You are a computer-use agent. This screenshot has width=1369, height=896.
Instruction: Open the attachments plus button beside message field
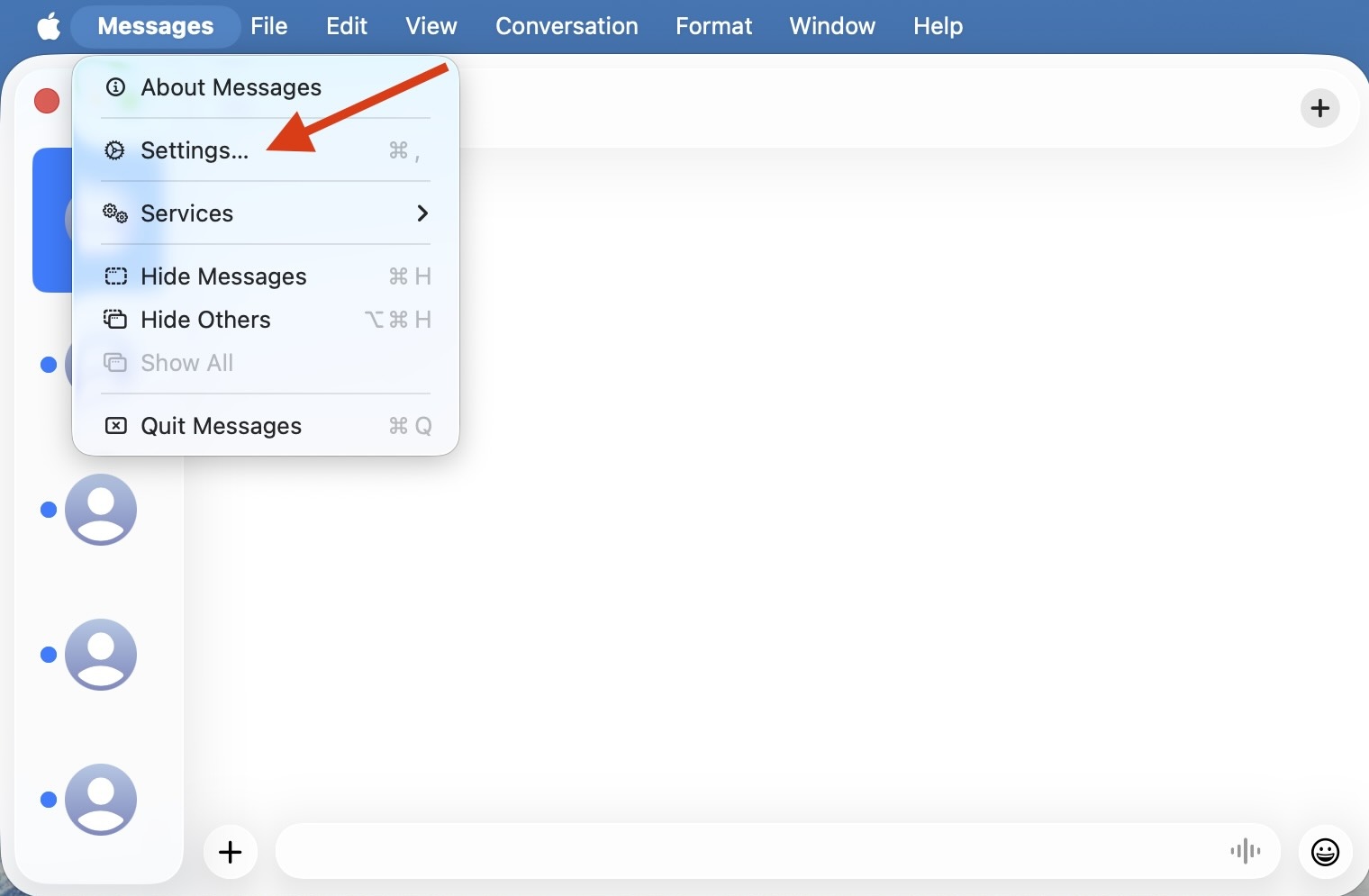point(231,852)
